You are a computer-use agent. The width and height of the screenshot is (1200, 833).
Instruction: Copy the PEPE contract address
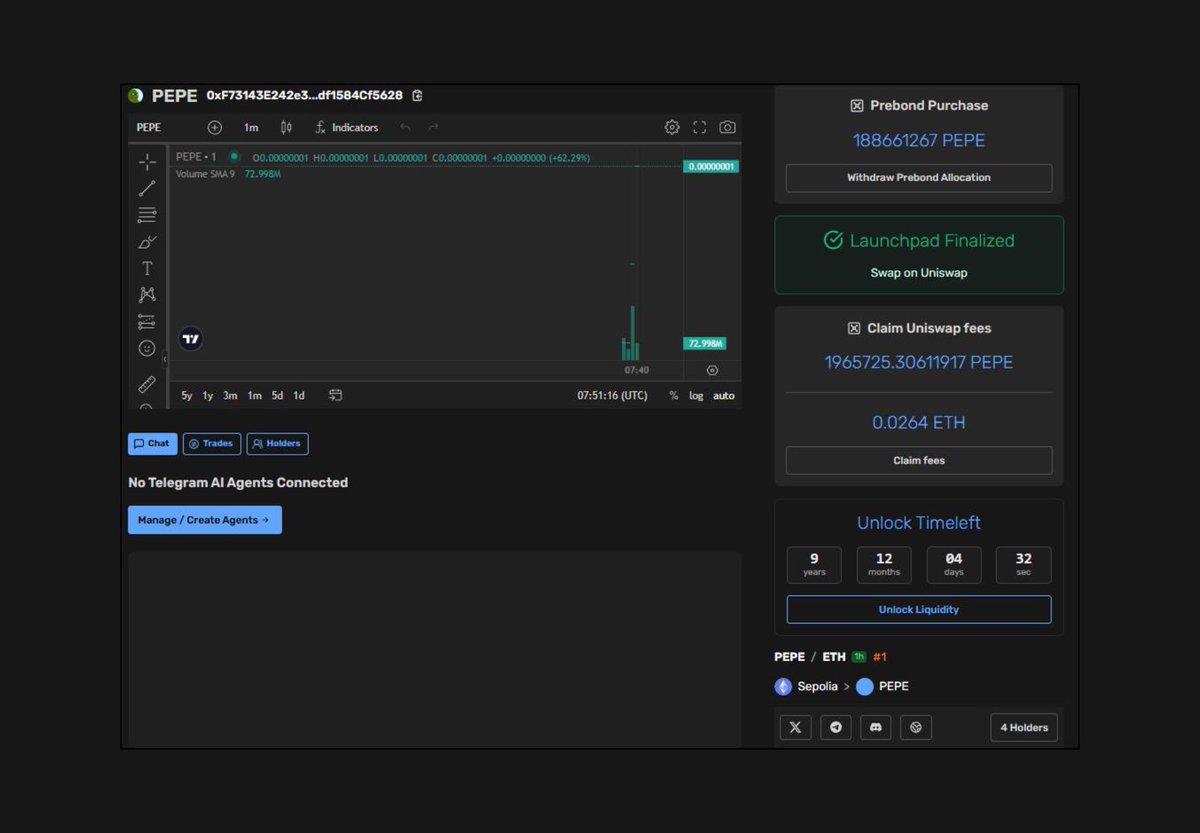(417, 96)
